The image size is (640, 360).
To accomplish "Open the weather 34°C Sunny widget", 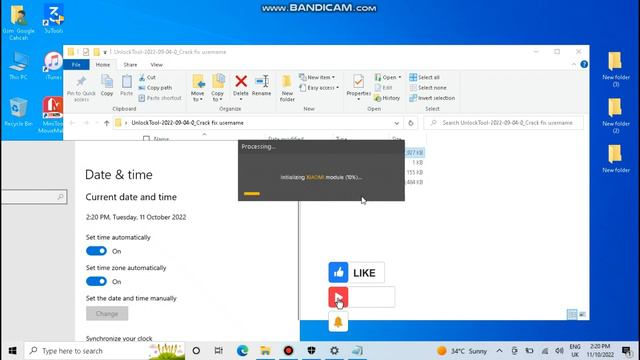I will click(462, 351).
